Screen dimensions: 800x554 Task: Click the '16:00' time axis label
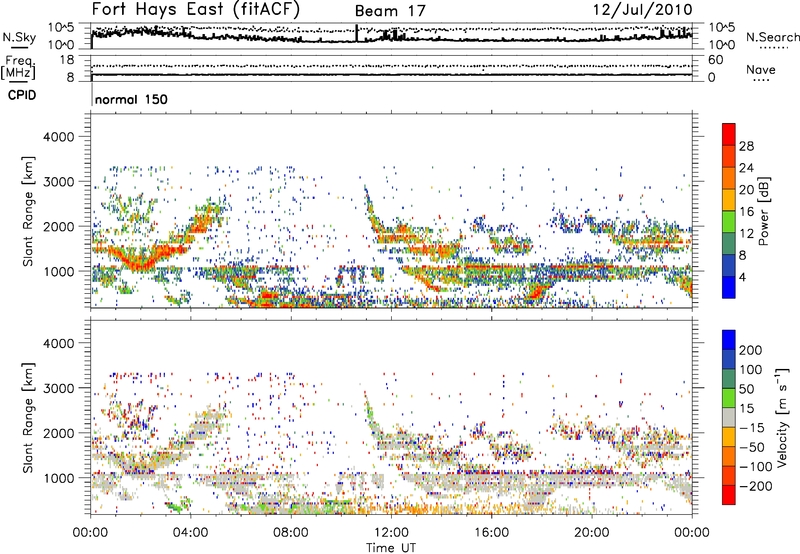pyautogui.click(x=491, y=533)
